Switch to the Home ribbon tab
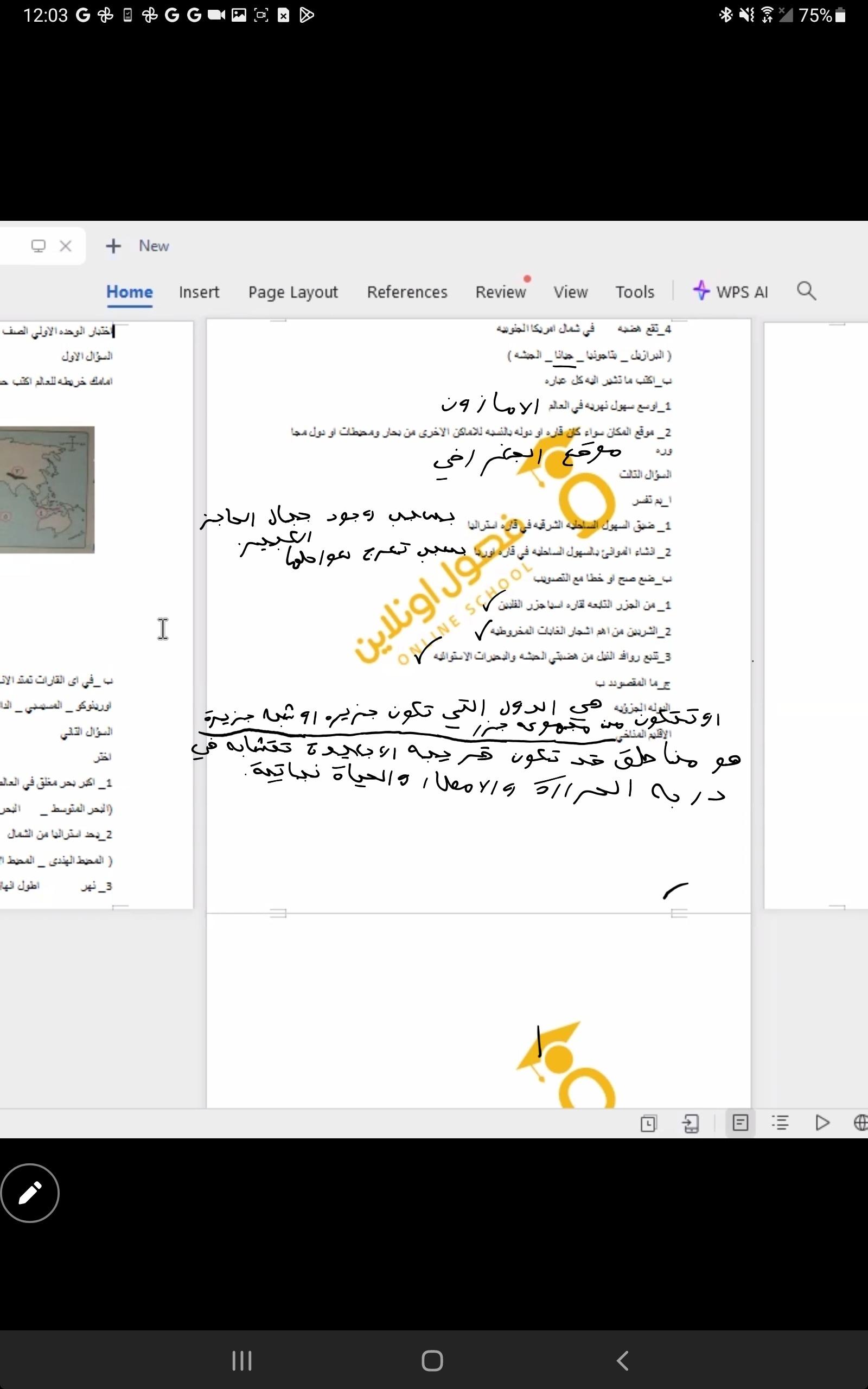868x1389 pixels. click(129, 292)
